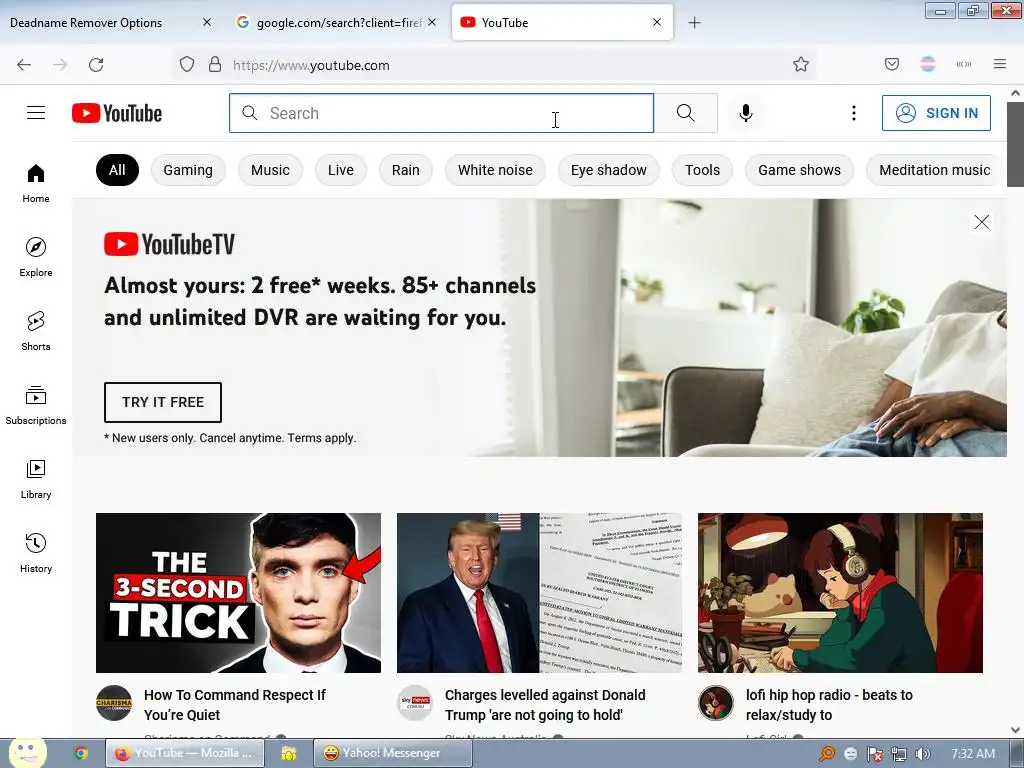Click the 7:32 AM taskbar clock
Screen dimensions: 1024x768
coord(973,754)
